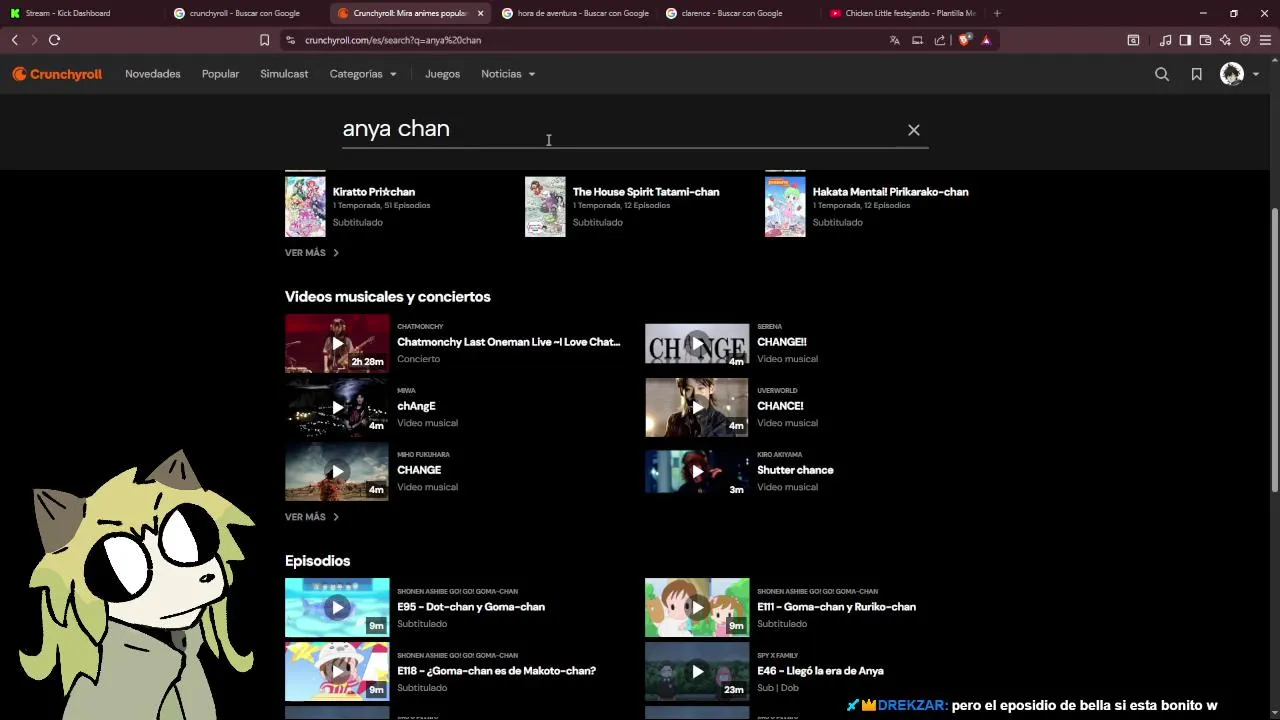Open the Brave Rewards triangle icon
1280x720 pixels.
tap(986, 40)
